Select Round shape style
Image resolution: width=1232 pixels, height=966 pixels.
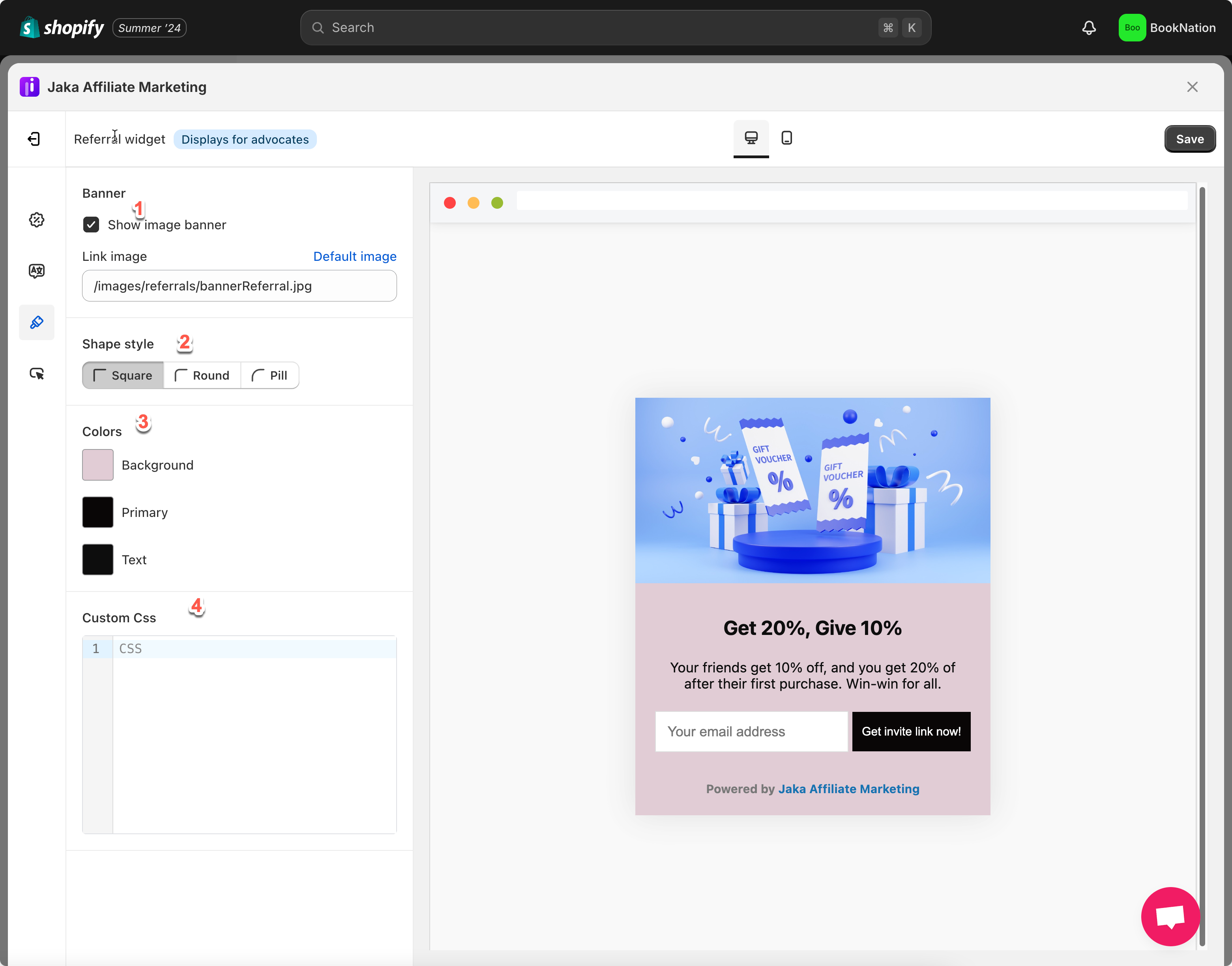202,376
